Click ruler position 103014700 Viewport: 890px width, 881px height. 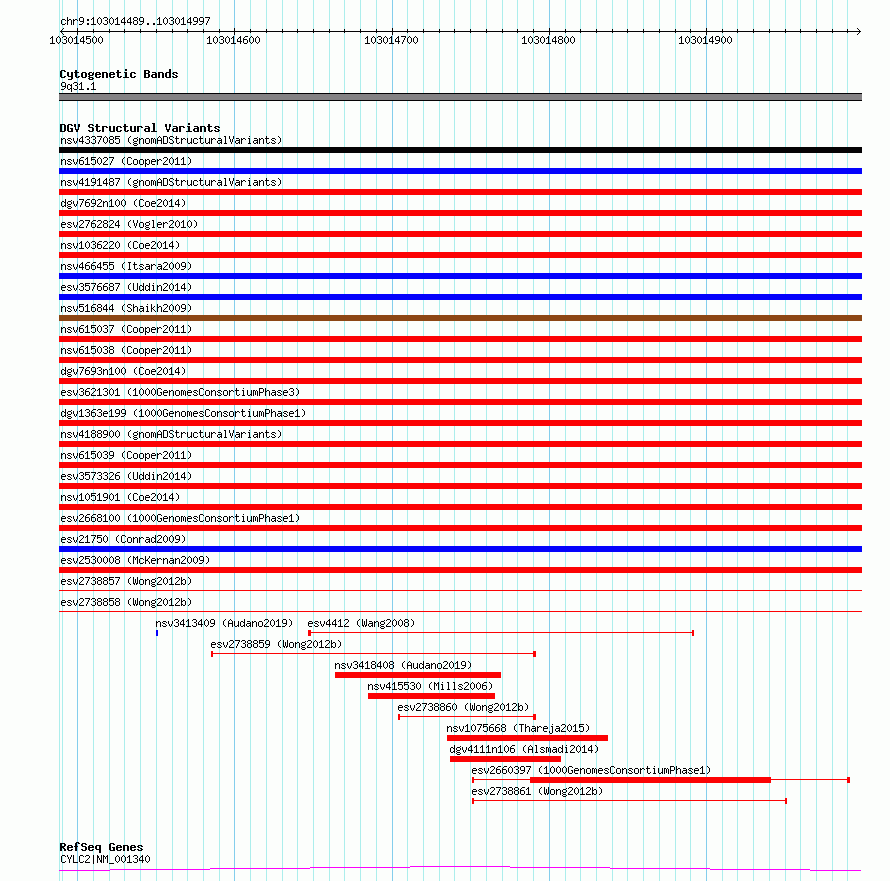coord(391,40)
